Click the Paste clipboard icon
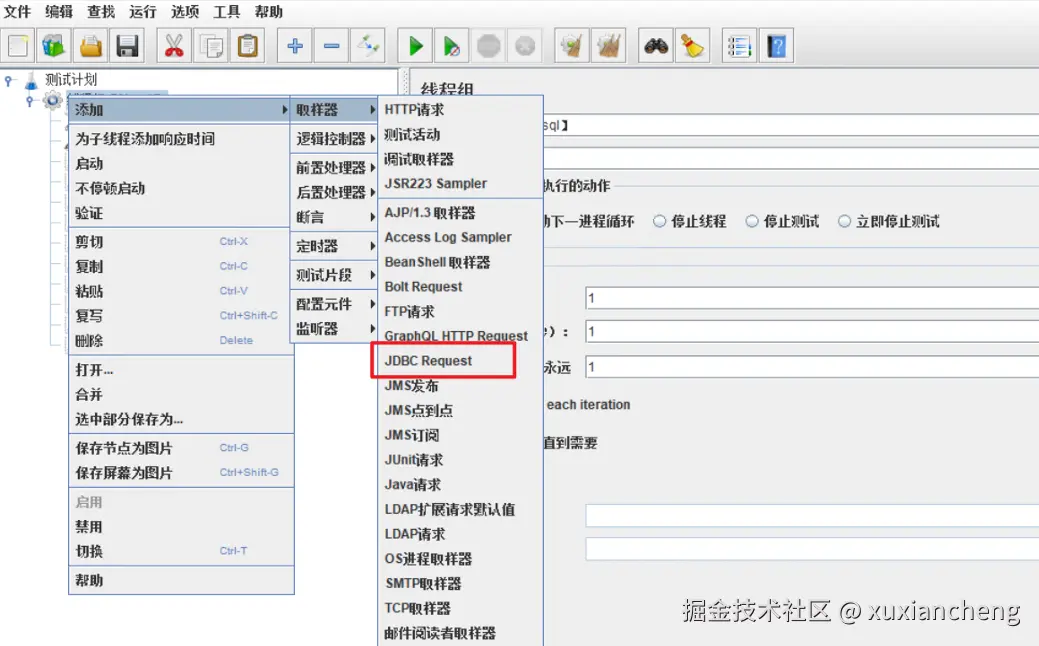Viewport: 1039px width, 646px height. point(247,46)
